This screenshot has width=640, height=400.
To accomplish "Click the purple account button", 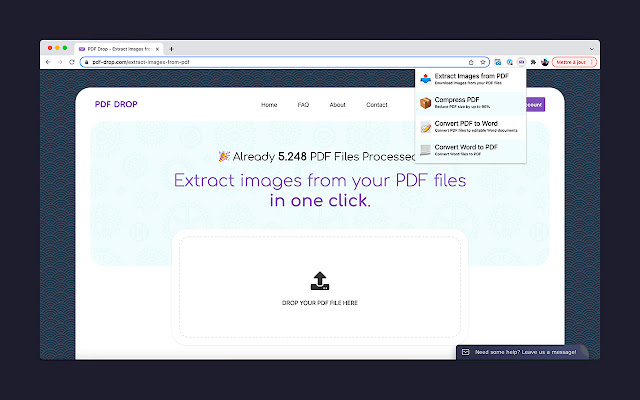I will [535, 104].
